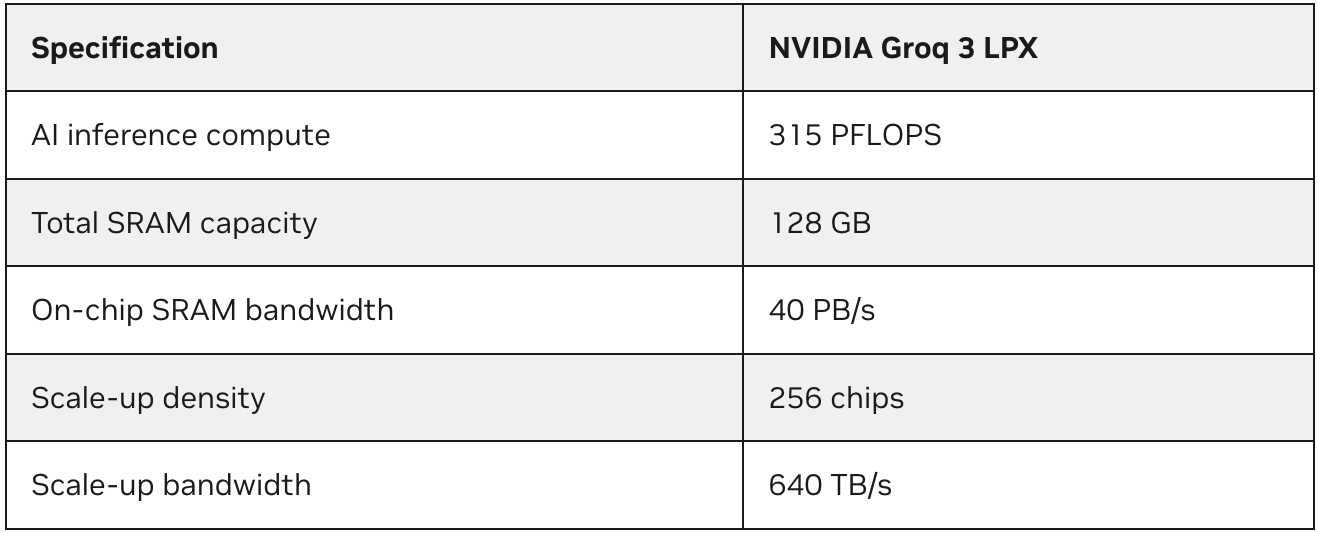Click the word PFLOPS
This screenshot has width=1317, height=533.
883,135
